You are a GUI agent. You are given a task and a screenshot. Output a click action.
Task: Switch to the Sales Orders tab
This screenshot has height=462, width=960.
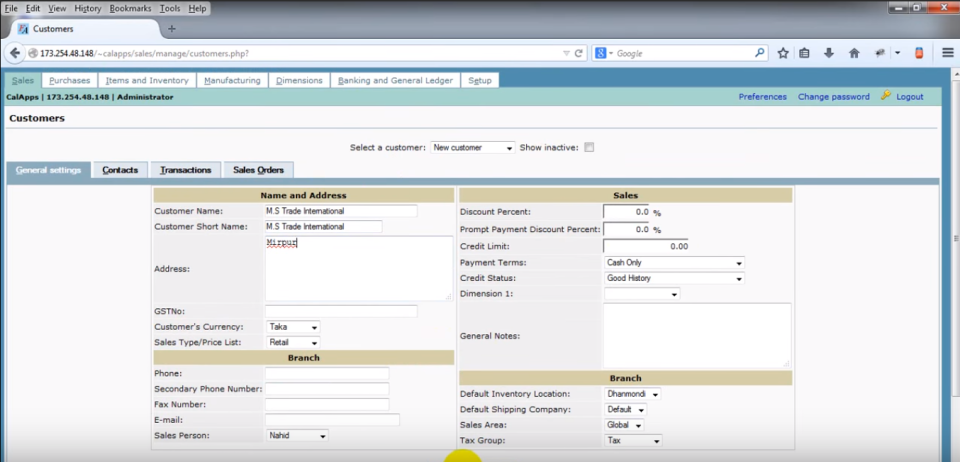pyautogui.click(x=258, y=170)
